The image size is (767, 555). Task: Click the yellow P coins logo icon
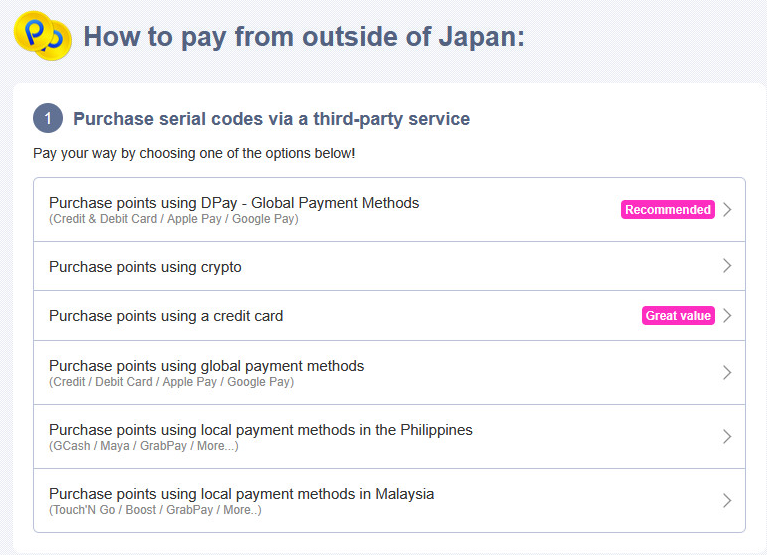pyautogui.click(x=42, y=35)
